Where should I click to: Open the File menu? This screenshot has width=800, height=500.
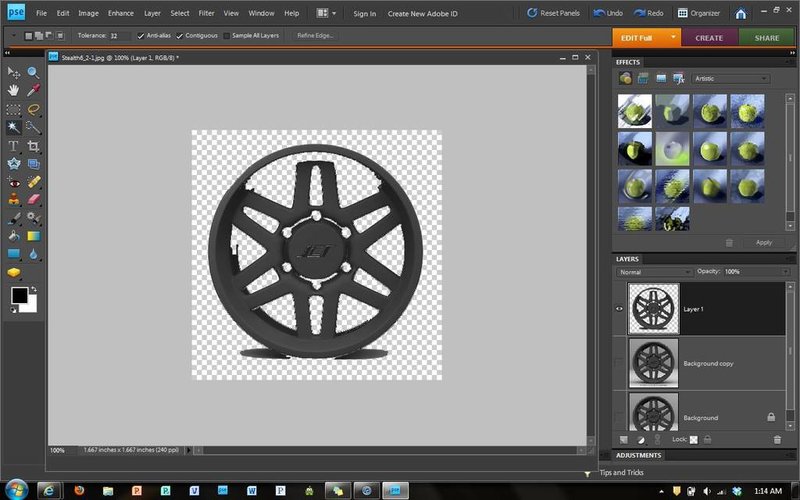[41, 13]
